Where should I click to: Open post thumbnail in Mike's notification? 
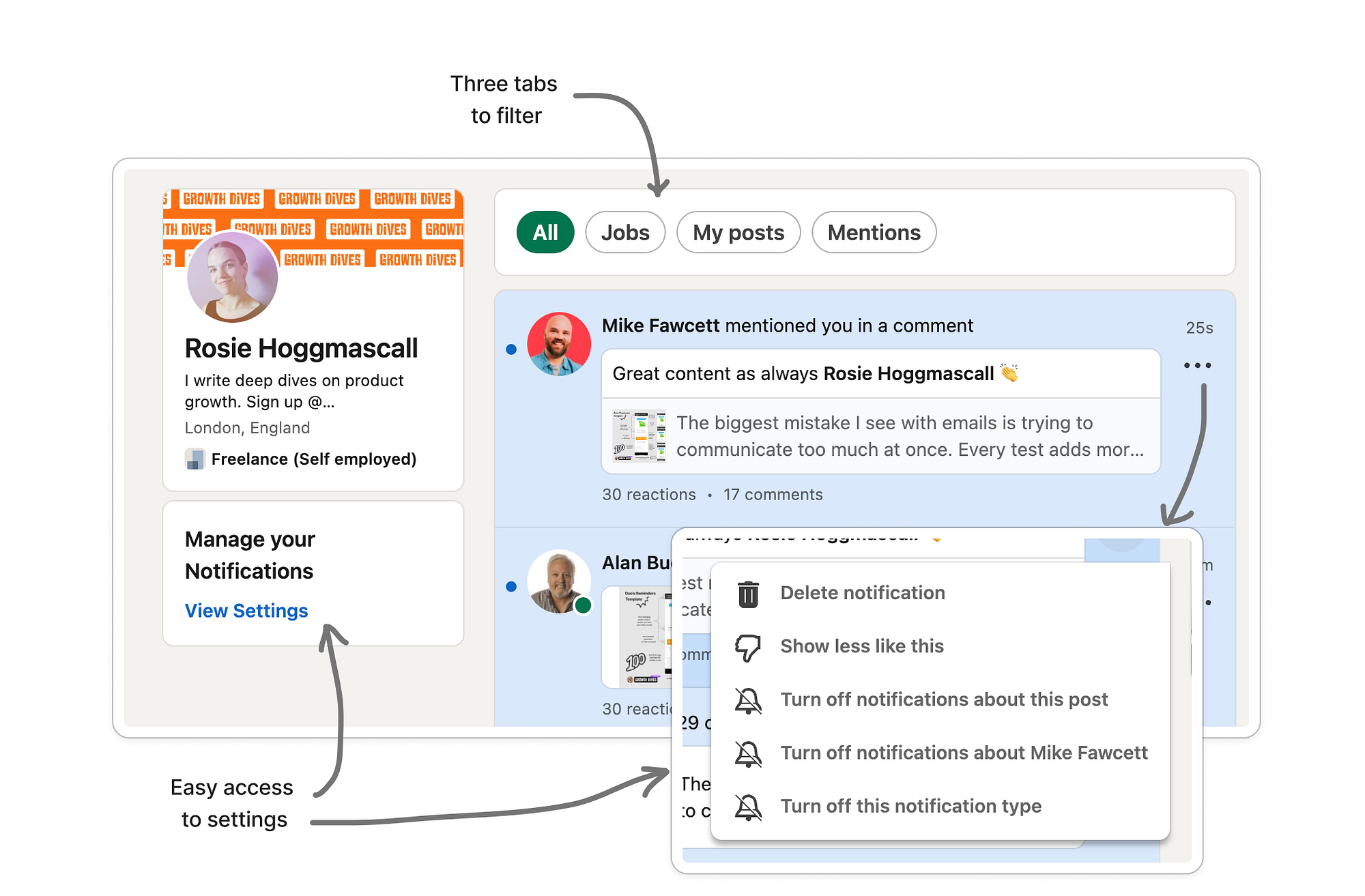[x=639, y=435]
